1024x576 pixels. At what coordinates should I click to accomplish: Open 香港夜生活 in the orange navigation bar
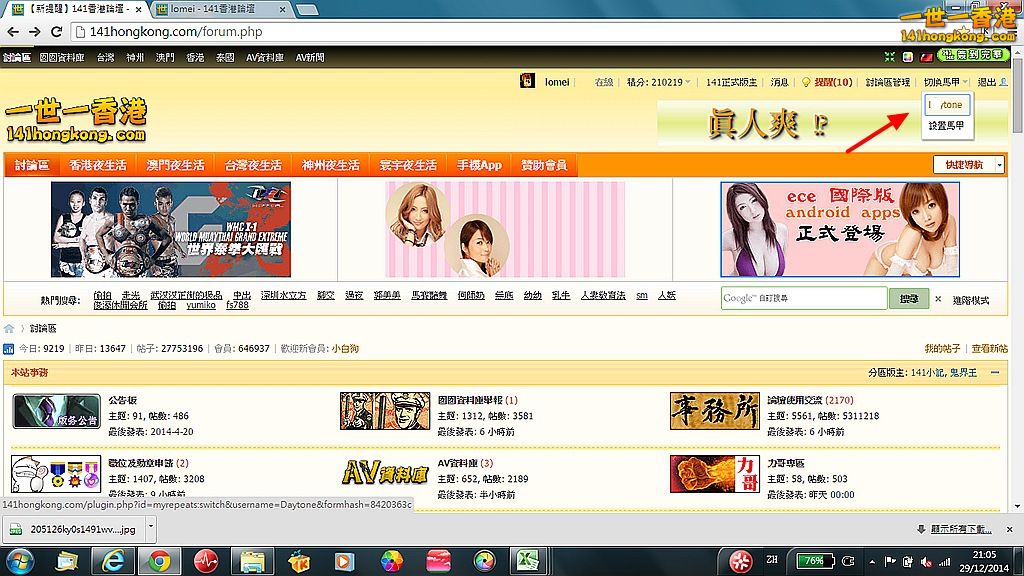coord(98,165)
